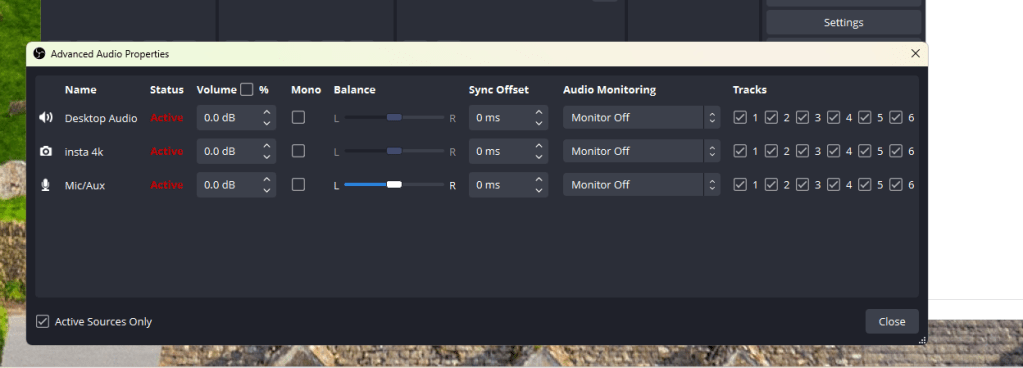Open Settings in OBS main window
The height and width of the screenshot is (368, 1023).
(x=844, y=22)
